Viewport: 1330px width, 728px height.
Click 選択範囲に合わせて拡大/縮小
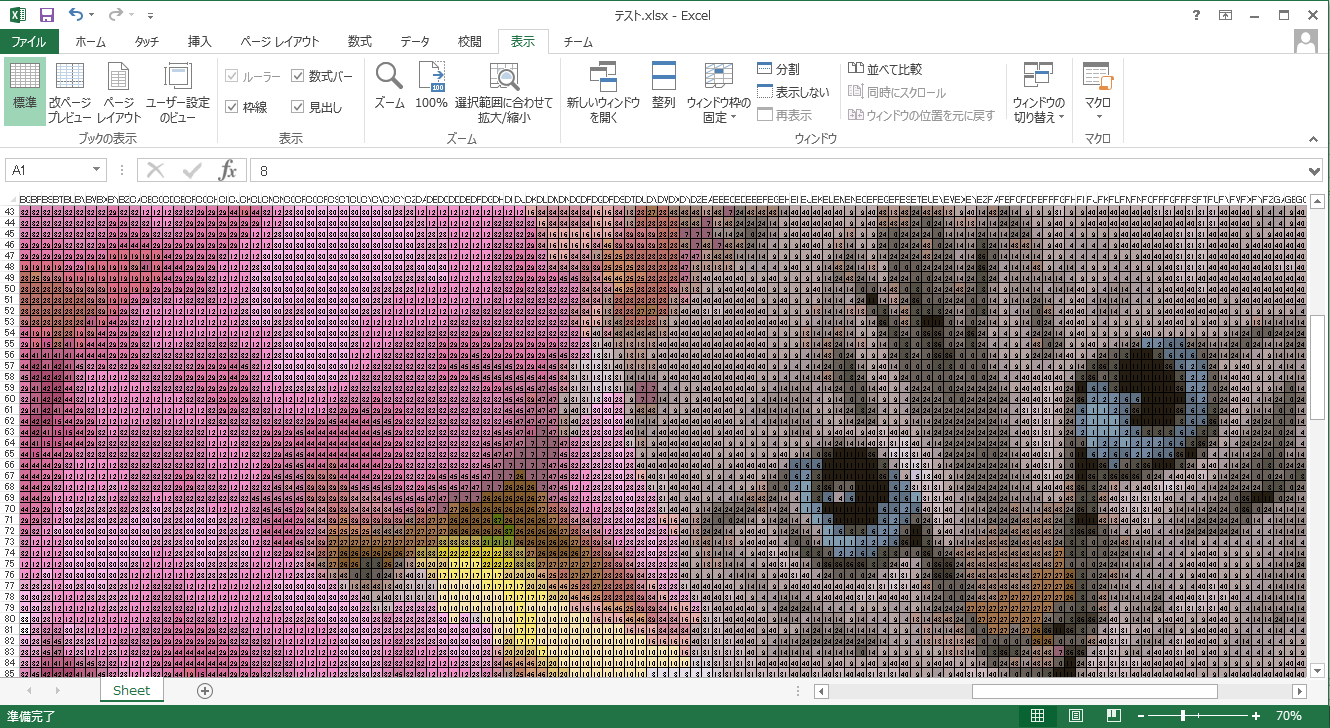click(503, 91)
